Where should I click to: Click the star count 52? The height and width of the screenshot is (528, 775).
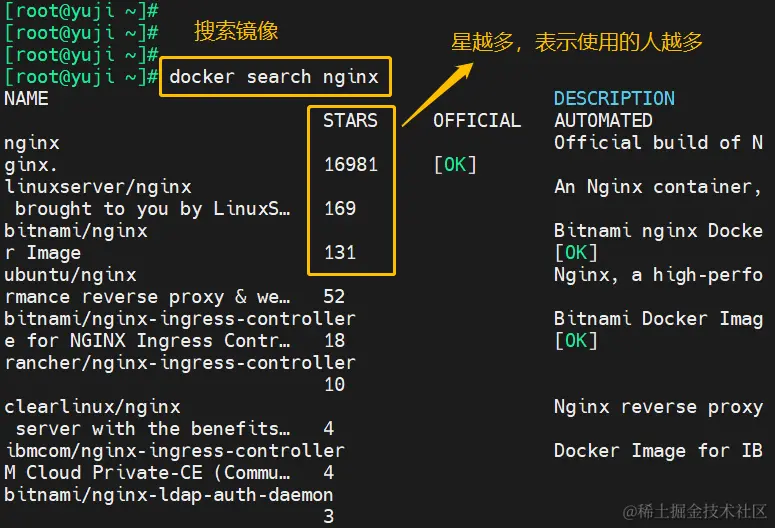334,297
